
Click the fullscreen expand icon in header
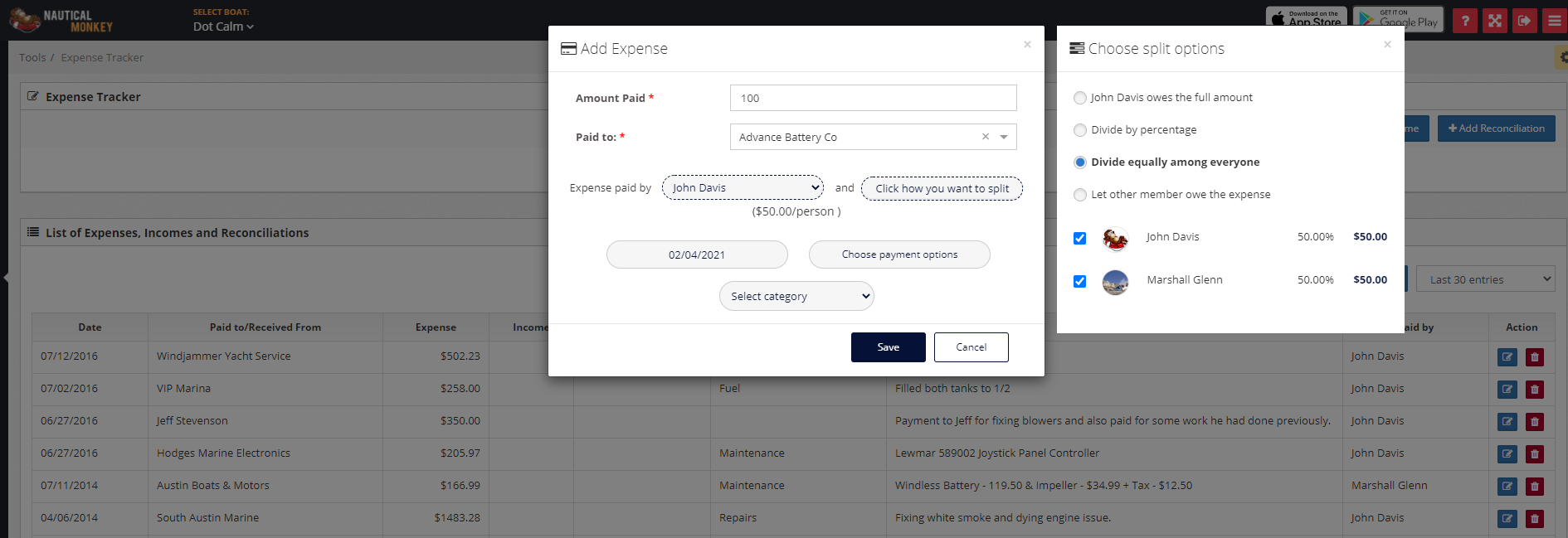pyautogui.click(x=1495, y=21)
